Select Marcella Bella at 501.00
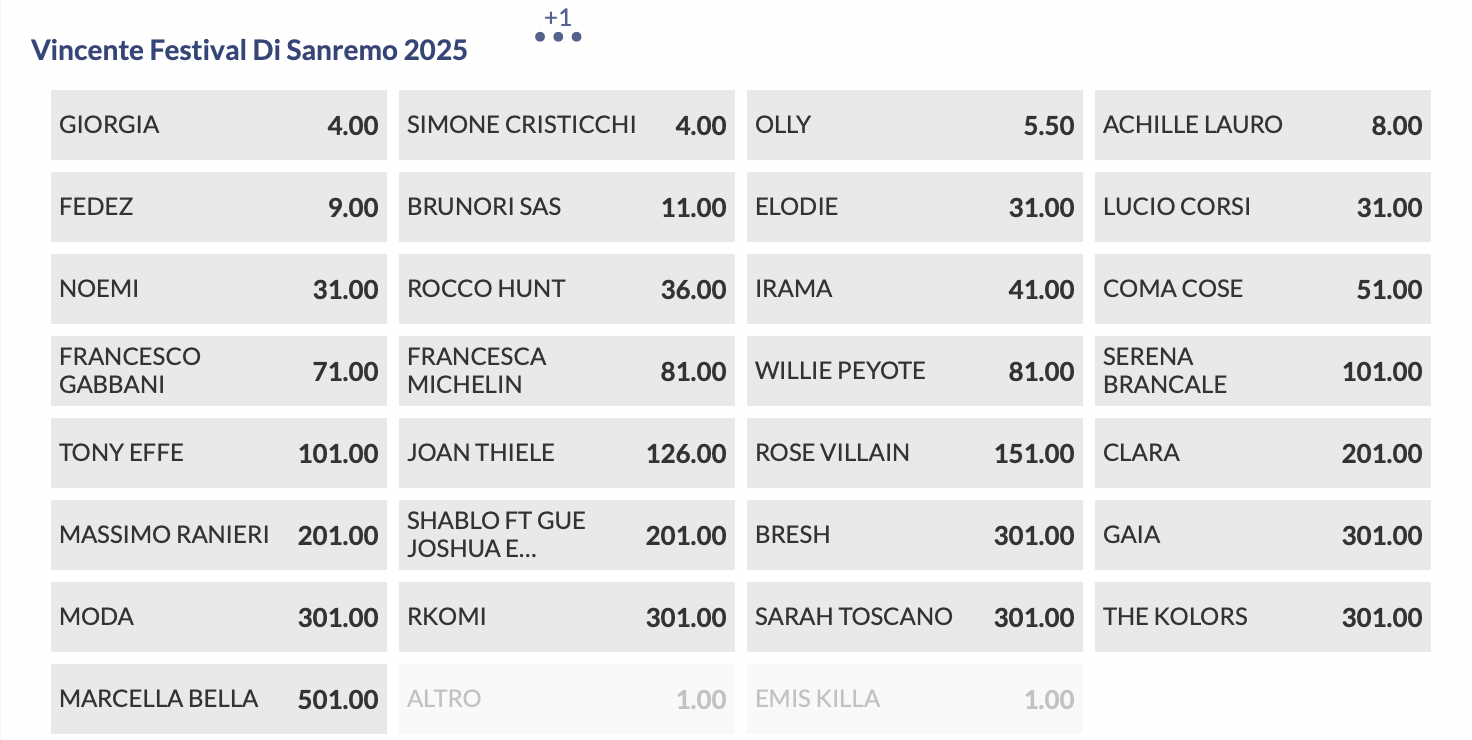Image resolution: width=1472 pixels, height=740 pixels. pos(218,699)
